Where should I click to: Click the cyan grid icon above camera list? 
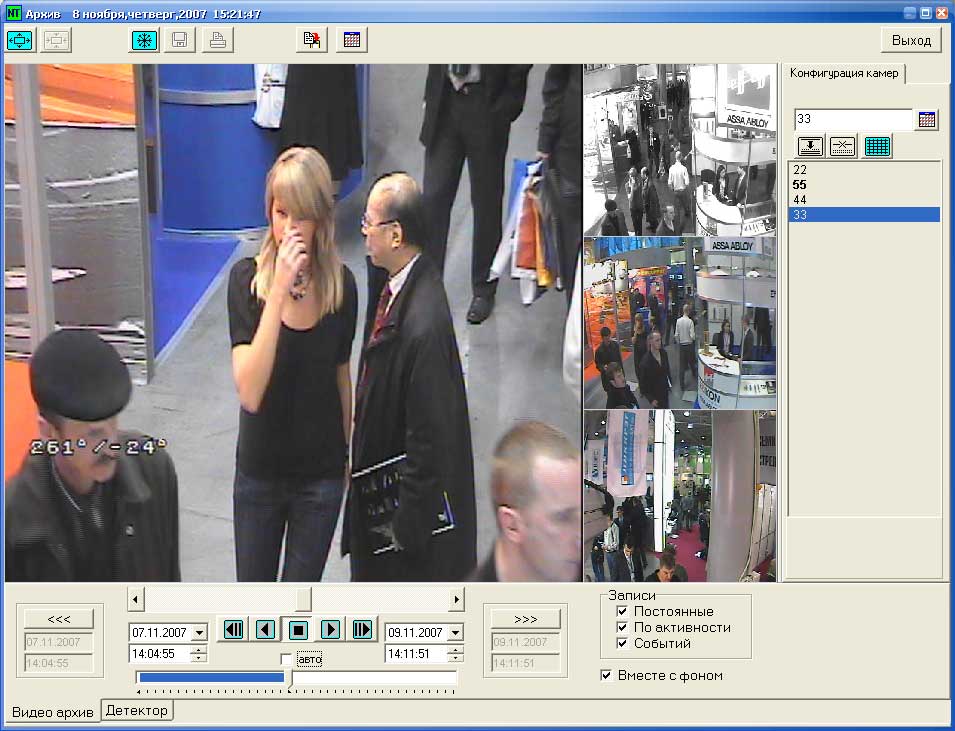(x=877, y=146)
